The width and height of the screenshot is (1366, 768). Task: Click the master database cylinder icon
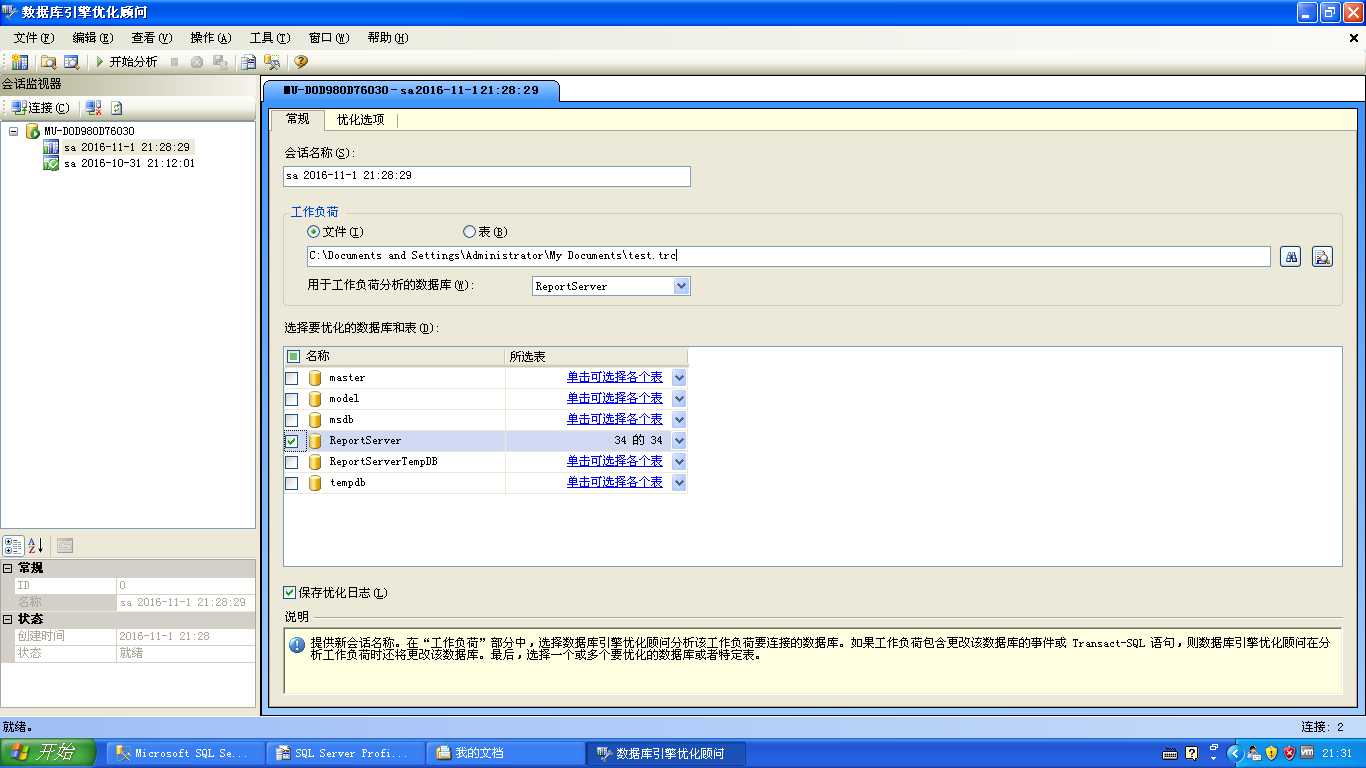coord(315,378)
